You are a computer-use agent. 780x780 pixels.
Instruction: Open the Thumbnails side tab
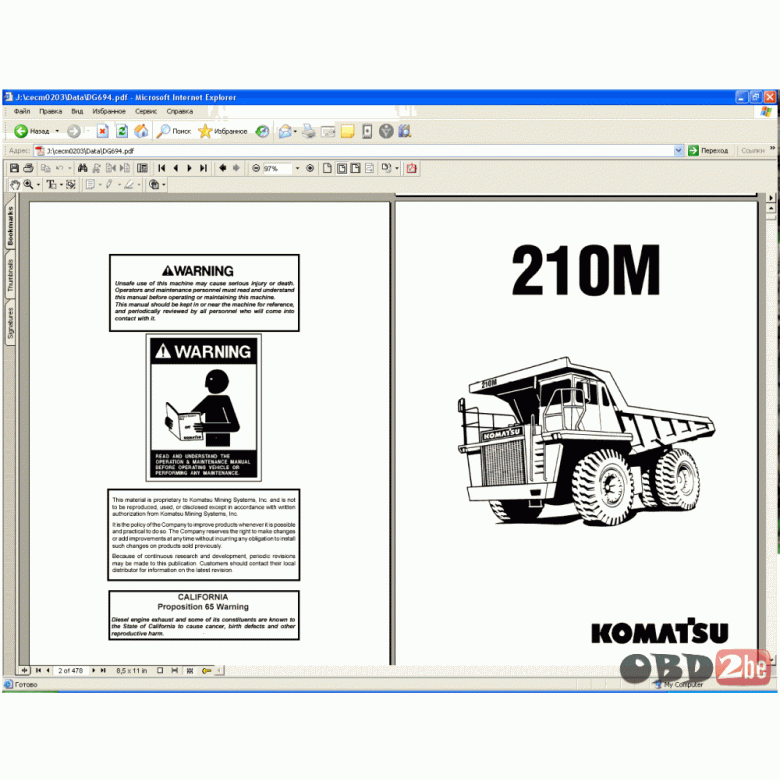(10, 275)
